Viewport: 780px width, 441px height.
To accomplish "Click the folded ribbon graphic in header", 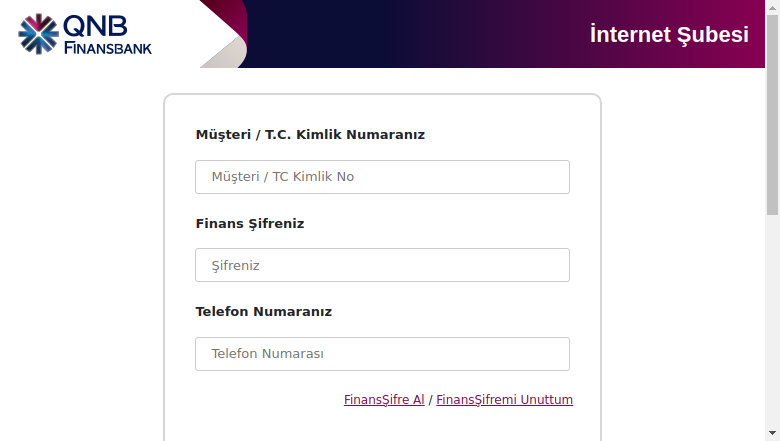I will [x=223, y=34].
